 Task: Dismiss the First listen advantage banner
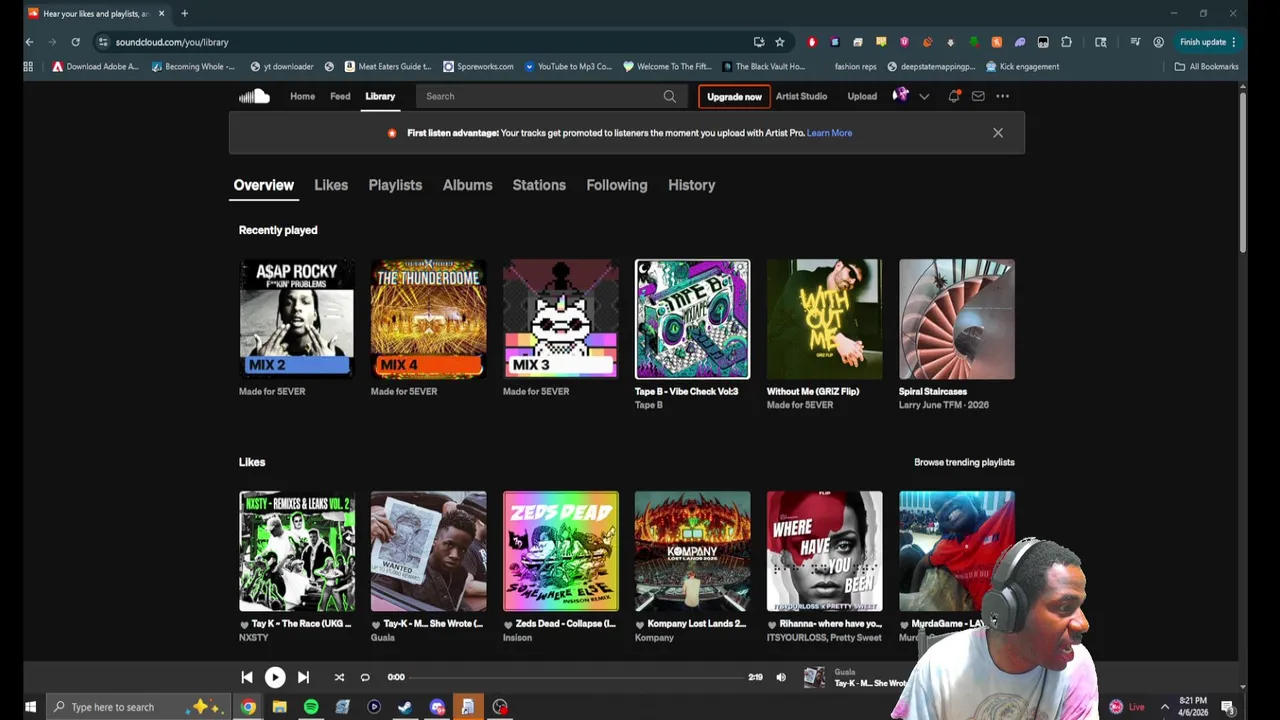tap(998, 133)
